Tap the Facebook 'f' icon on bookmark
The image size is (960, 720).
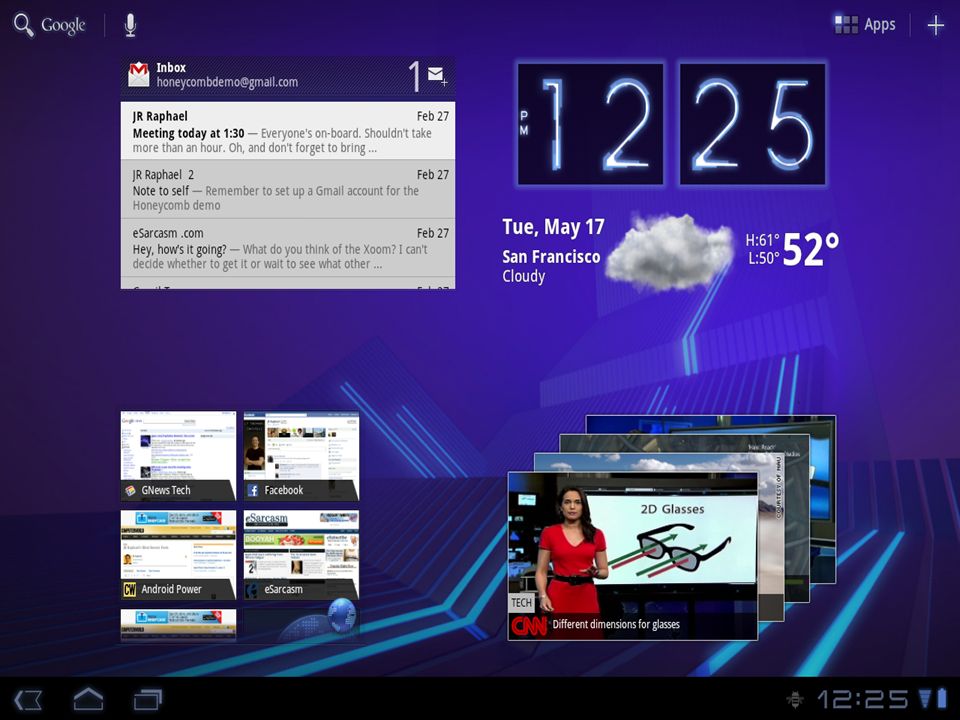[x=252, y=490]
